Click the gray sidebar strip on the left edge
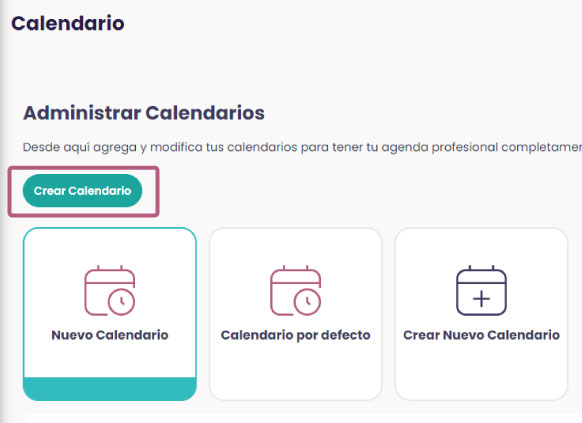 (4, 212)
